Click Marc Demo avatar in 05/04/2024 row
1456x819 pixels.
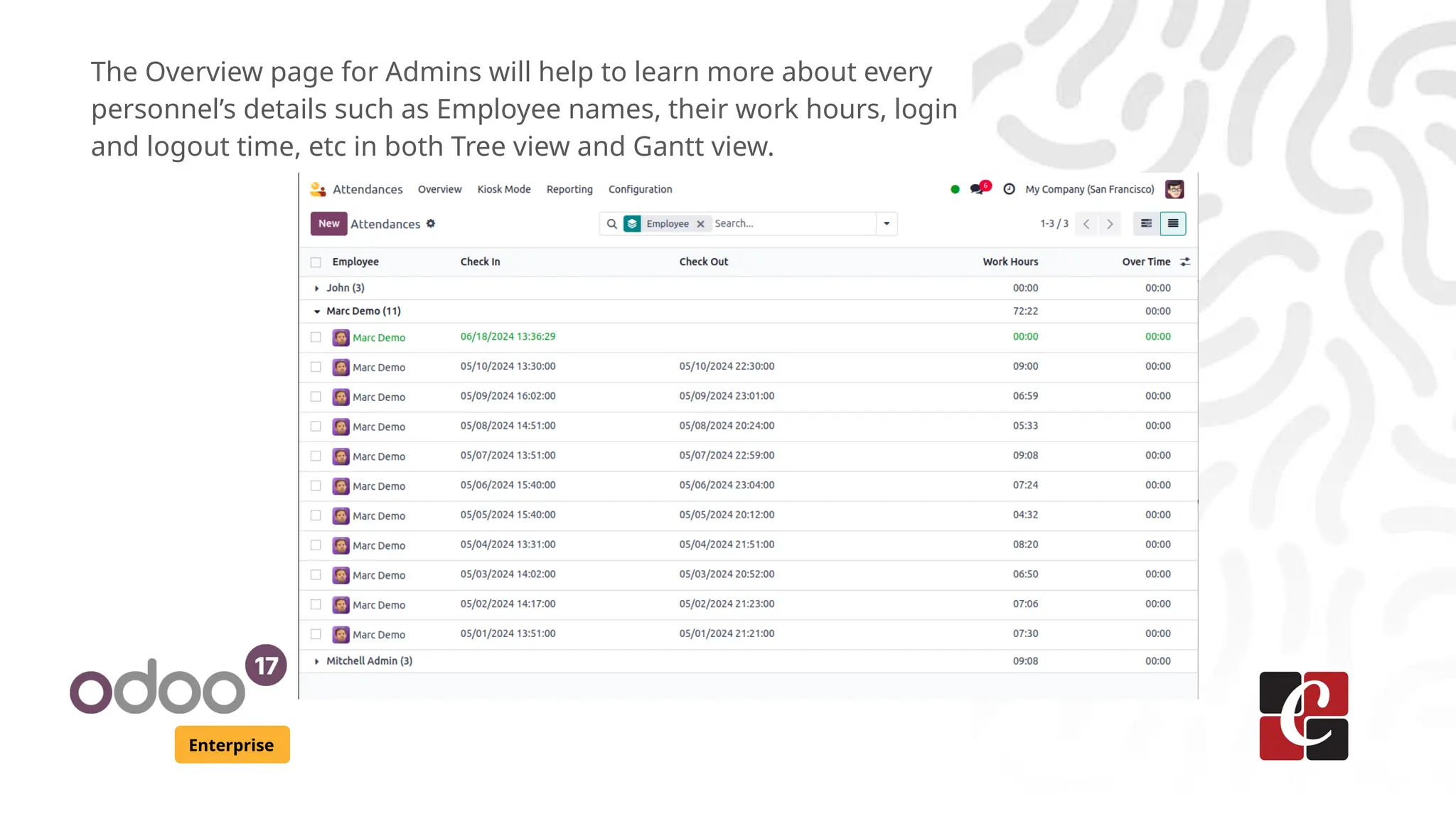point(341,545)
